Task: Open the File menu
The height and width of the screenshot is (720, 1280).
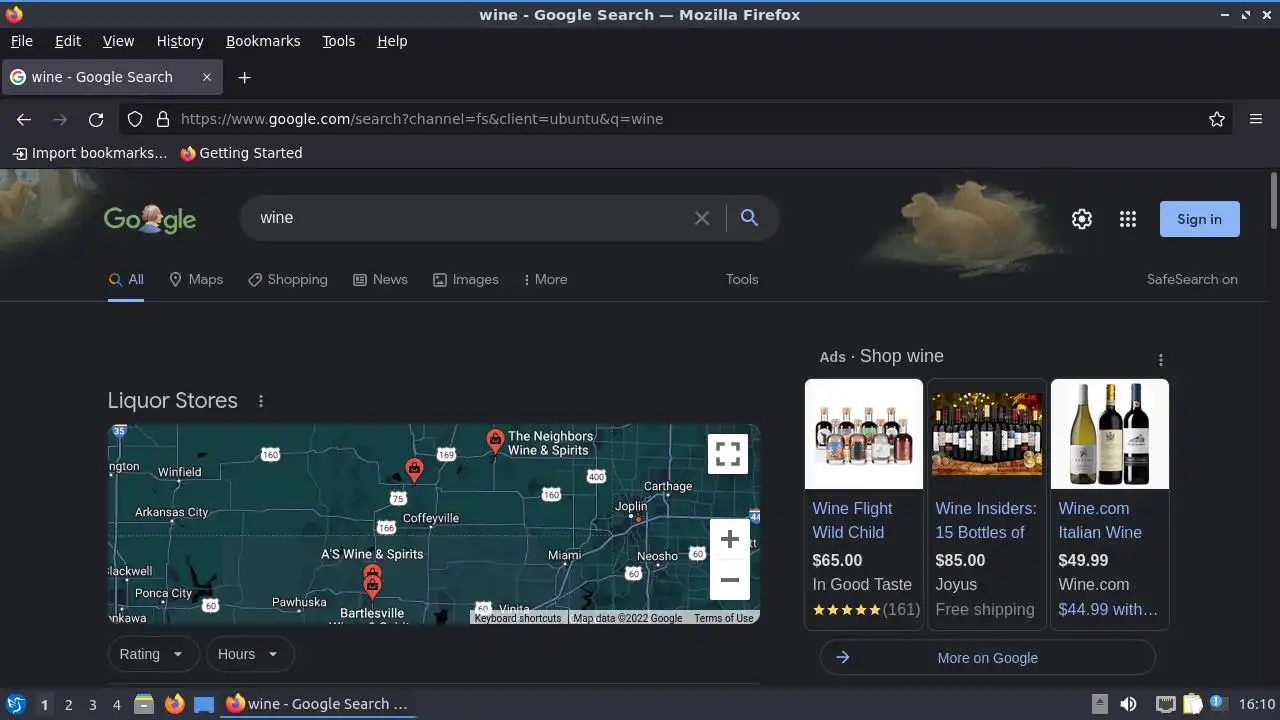Action: coord(21,41)
